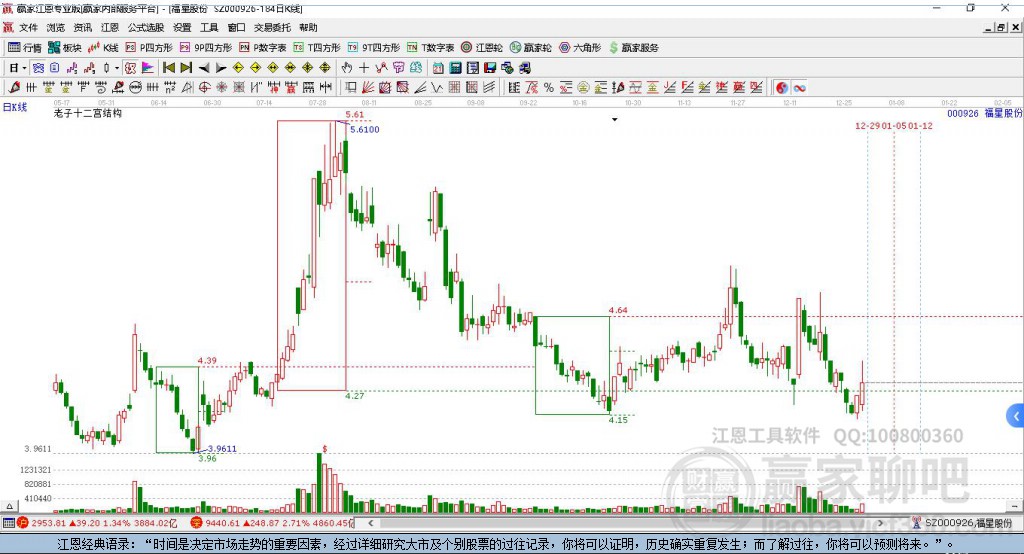Select the zigzag wave line tool
1024x554 pixels.
pyautogui.click(x=436, y=88)
